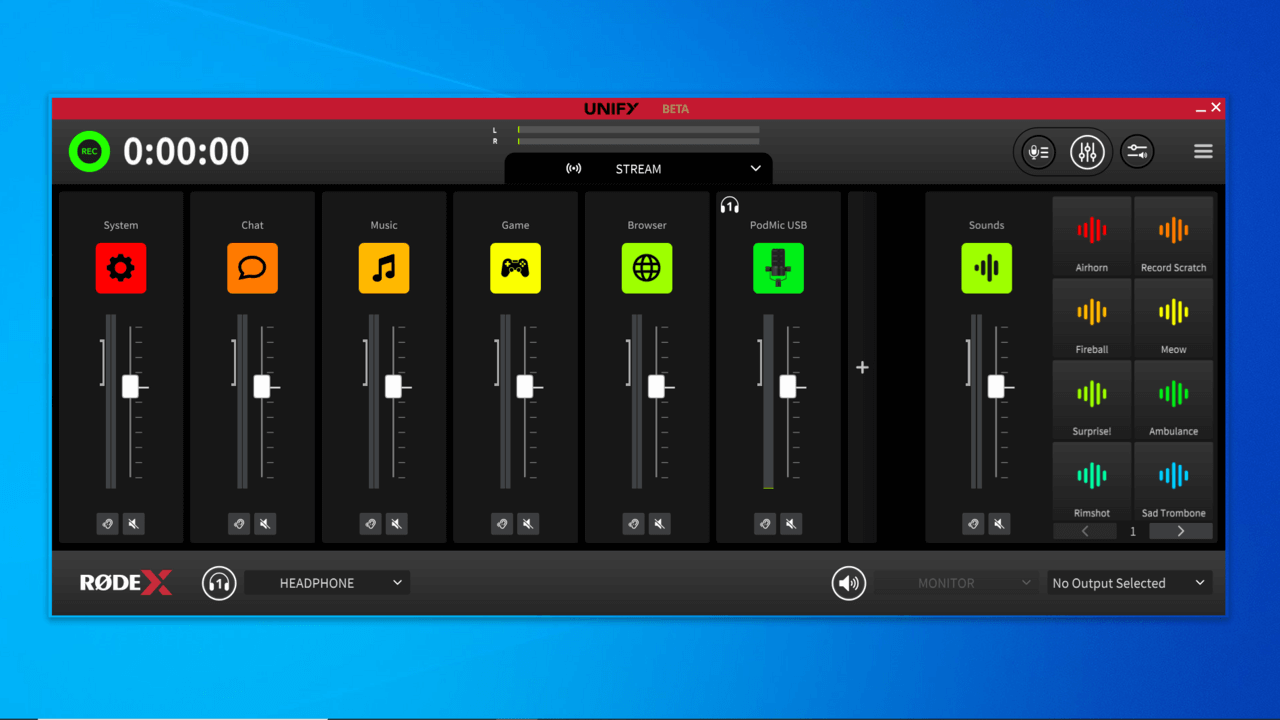Click the System channel volume fader

[131, 387]
